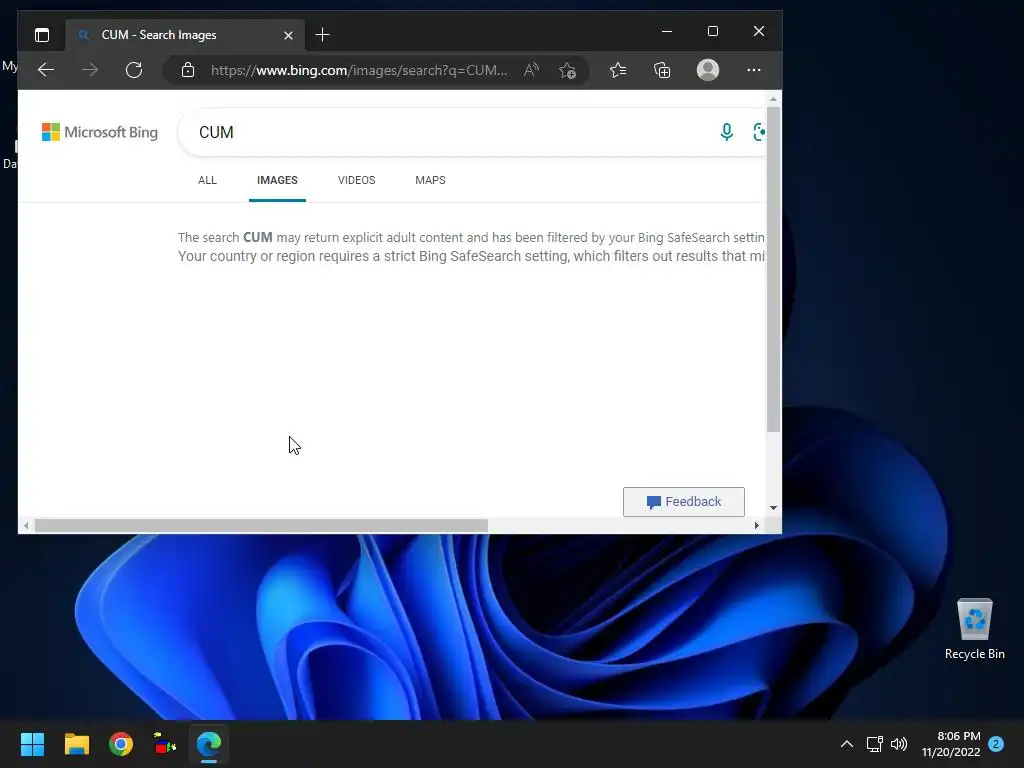Add this page to favorites
1024x768 pixels.
(568, 70)
